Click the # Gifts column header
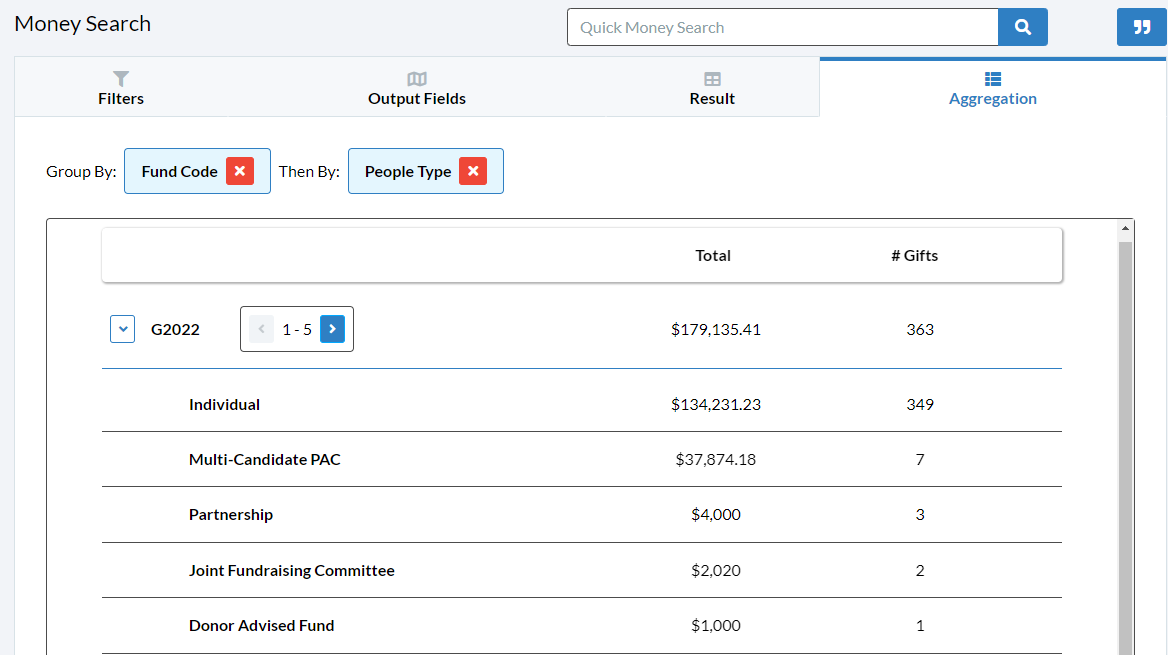Viewport: 1168px width, 655px height. [x=915, y=256]
